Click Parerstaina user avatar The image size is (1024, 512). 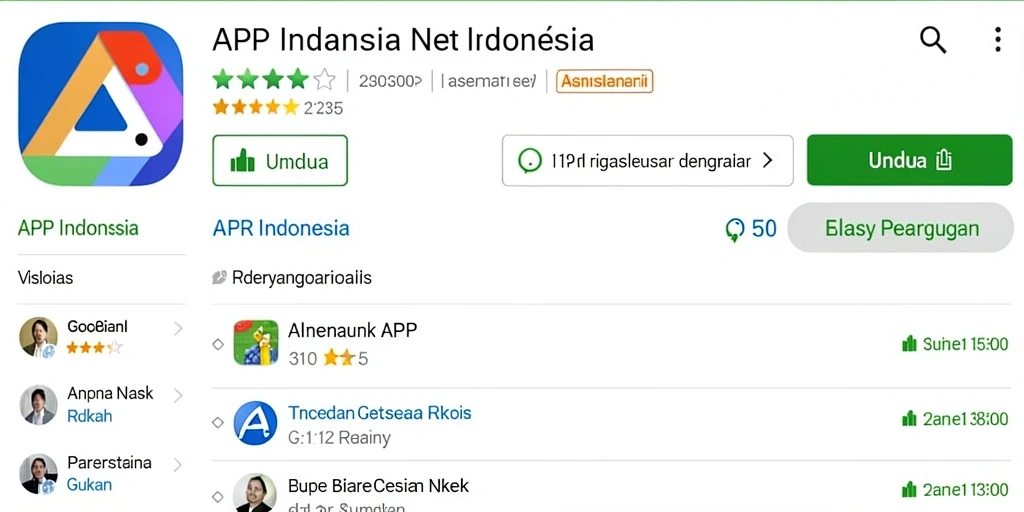tap(38, 474)
